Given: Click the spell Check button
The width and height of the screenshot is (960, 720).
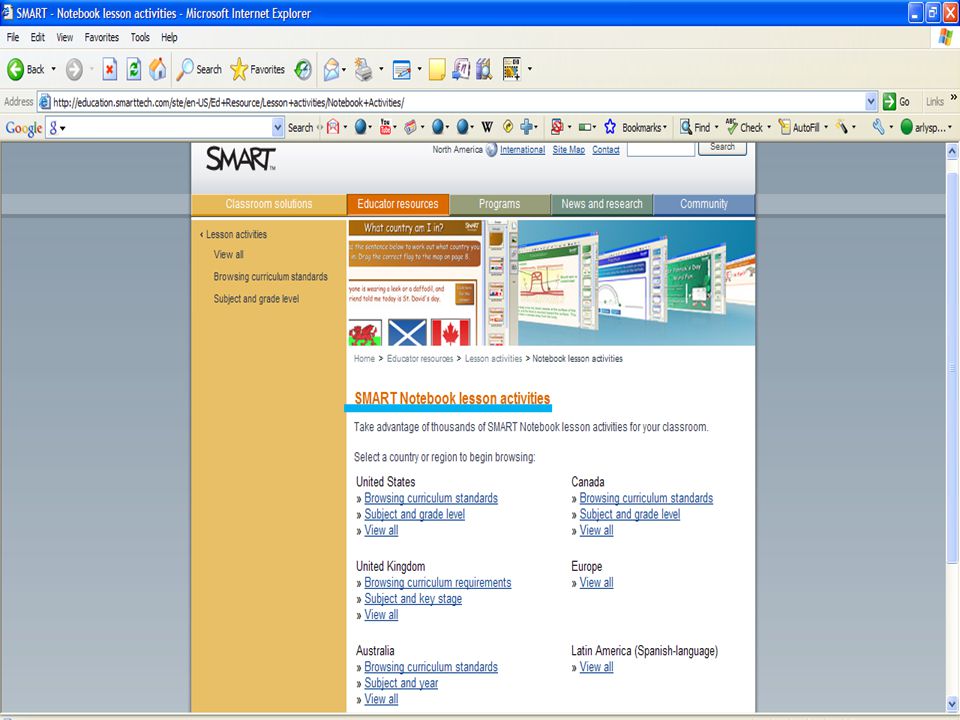Looking at the screenshot, I should click(x=744, y=127).
